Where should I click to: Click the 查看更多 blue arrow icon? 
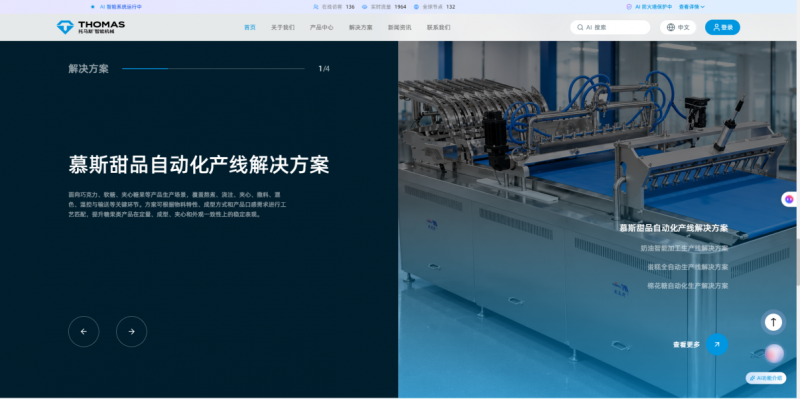(x=717, y=344)
